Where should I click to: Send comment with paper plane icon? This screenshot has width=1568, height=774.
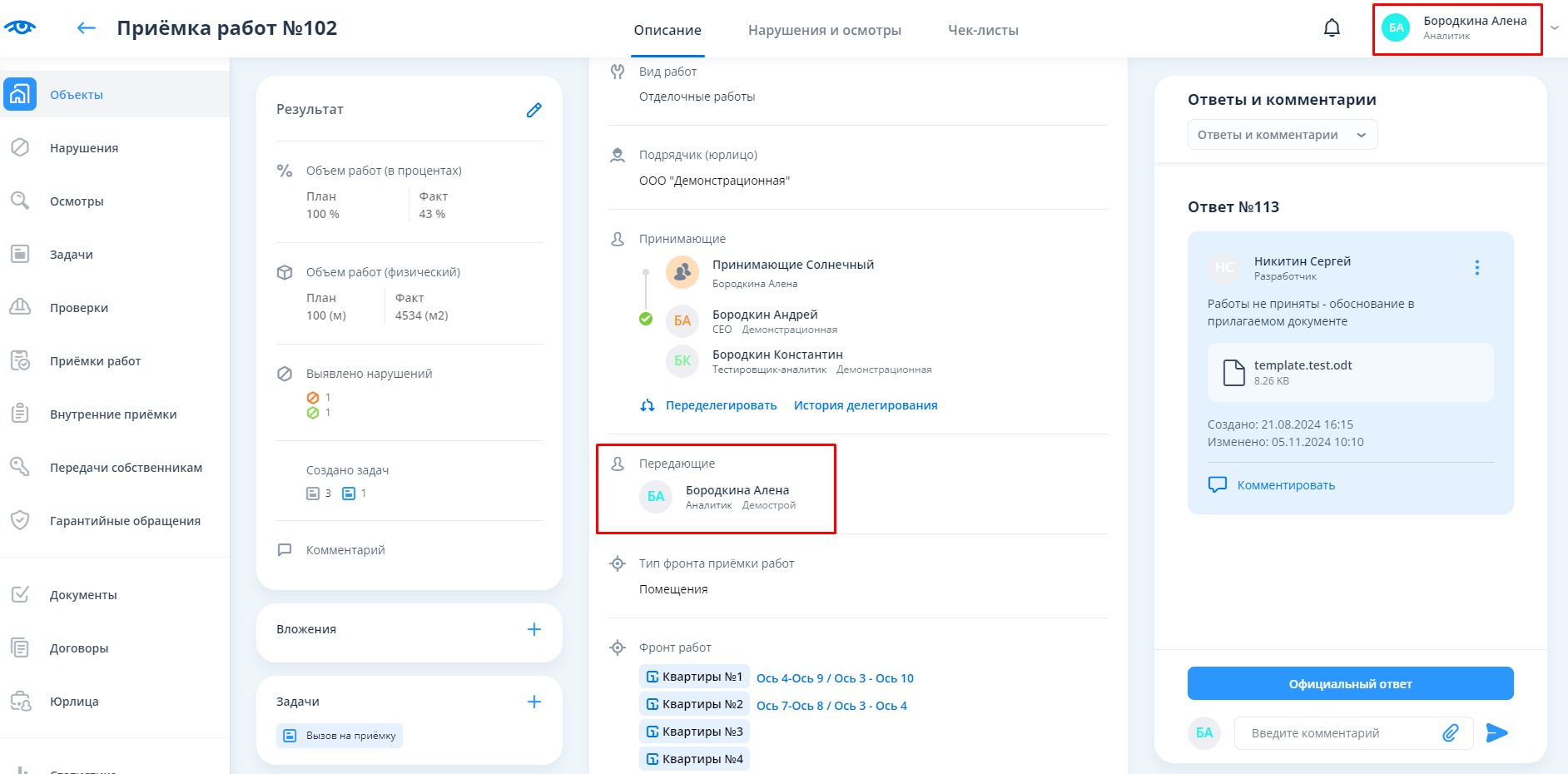1496,732
